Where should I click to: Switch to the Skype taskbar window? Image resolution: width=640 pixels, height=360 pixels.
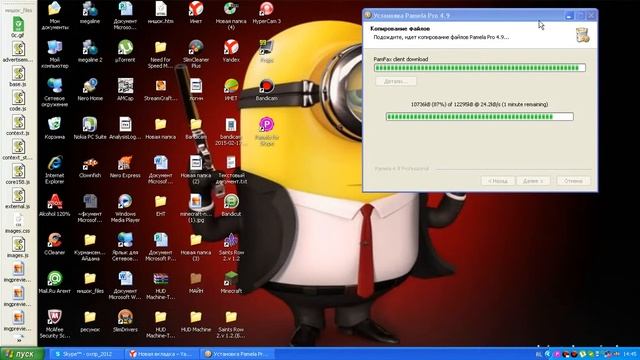click(x=87, y=354)
